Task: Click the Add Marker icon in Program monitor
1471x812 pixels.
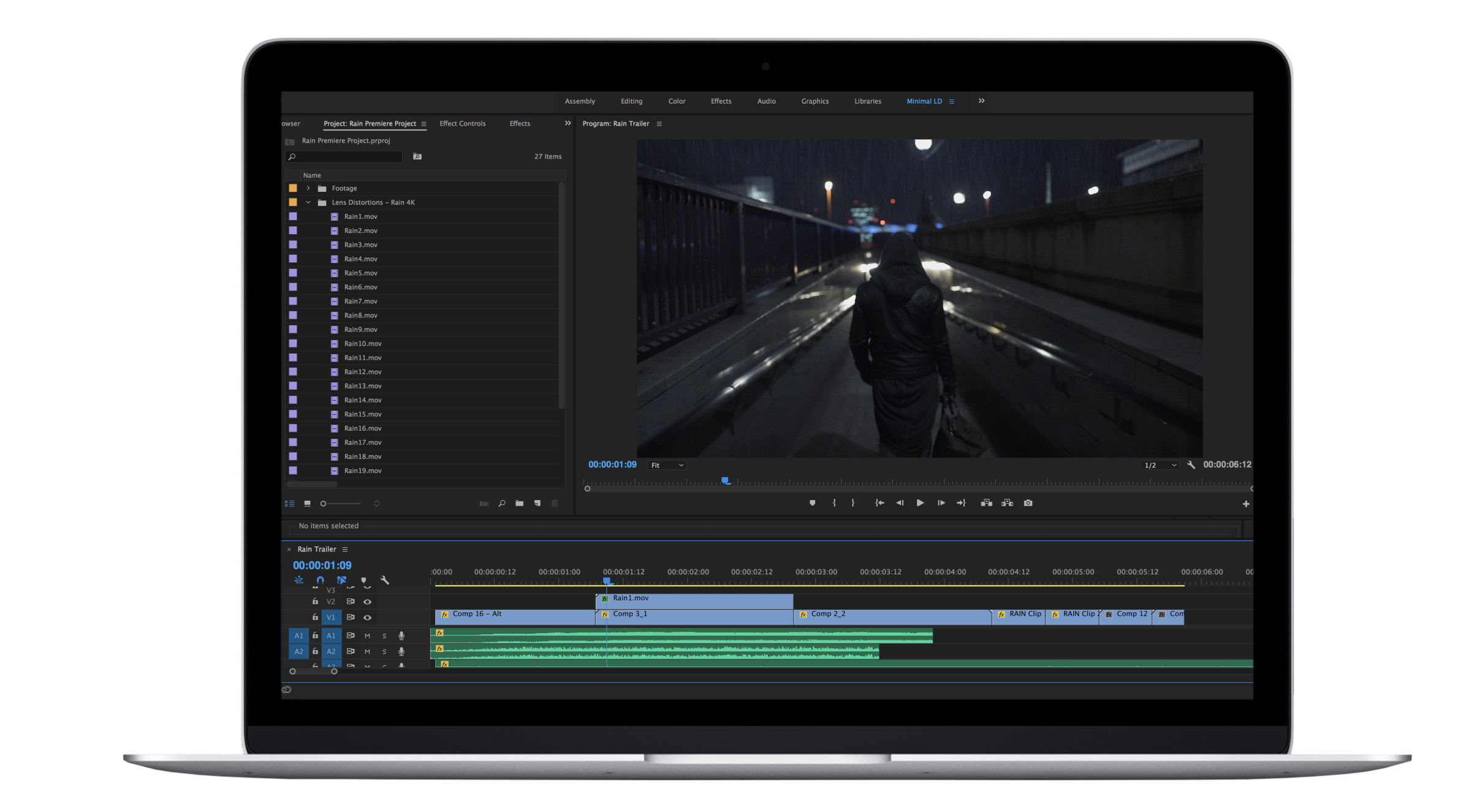Action: click(812, 503)
